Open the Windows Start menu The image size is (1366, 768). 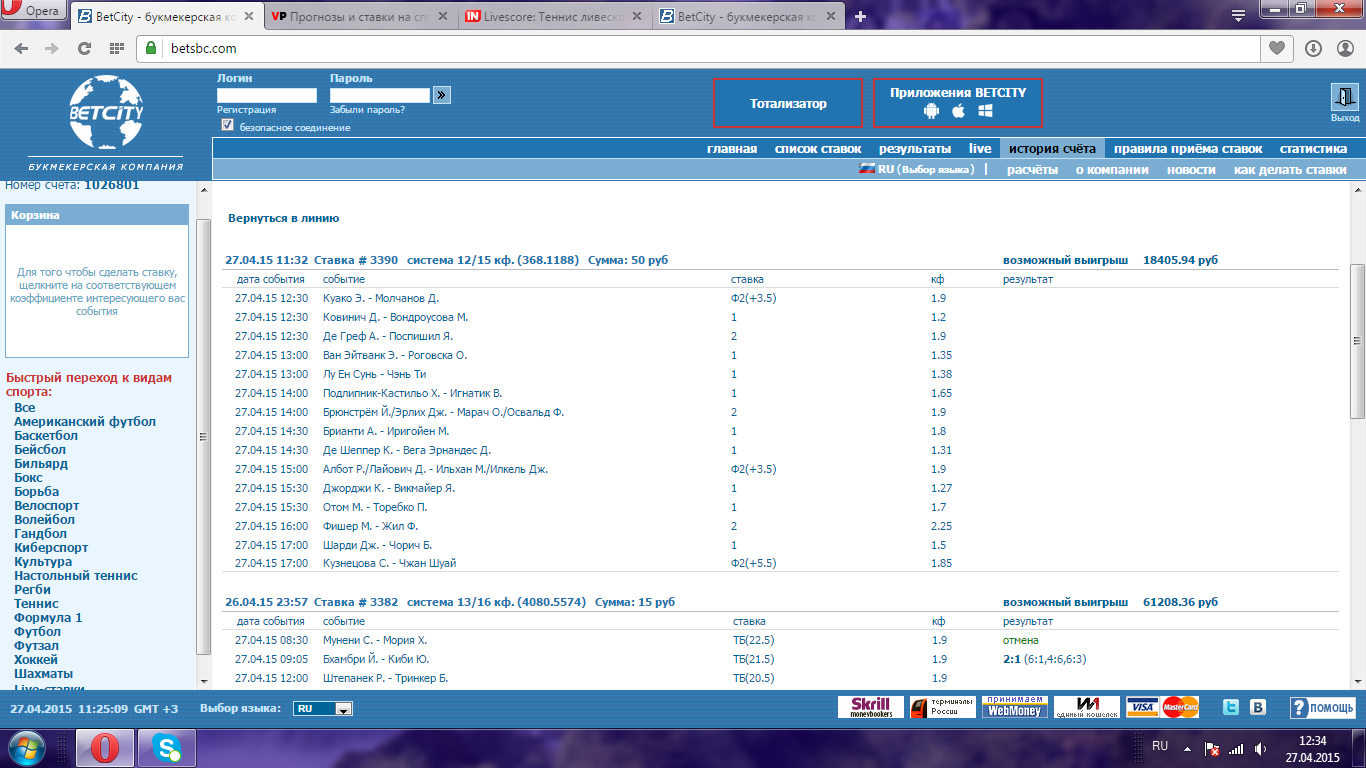pyautogui.click(x=25, y=748)
